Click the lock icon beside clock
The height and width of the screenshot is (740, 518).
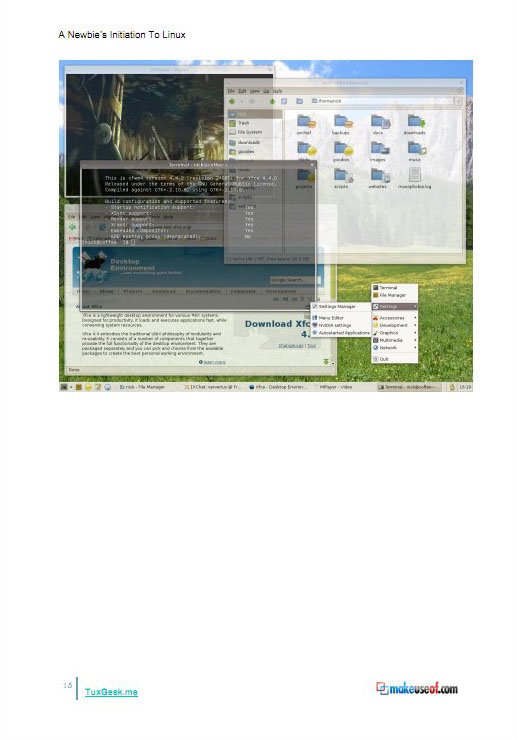[x=452, y=387]
